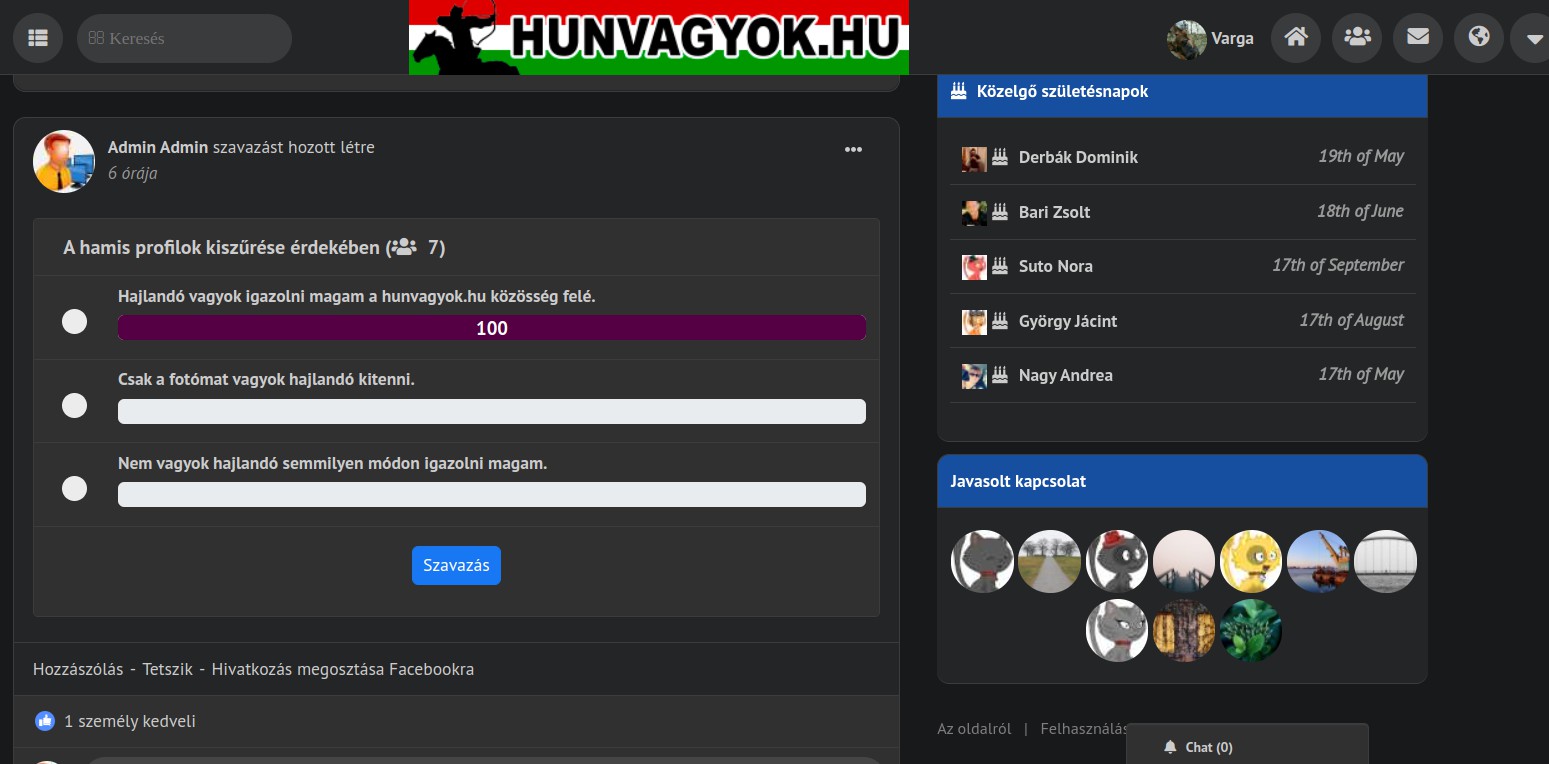Click the thumbs-up icon beside '1 személy kedveli'

[x=45, y=721]
